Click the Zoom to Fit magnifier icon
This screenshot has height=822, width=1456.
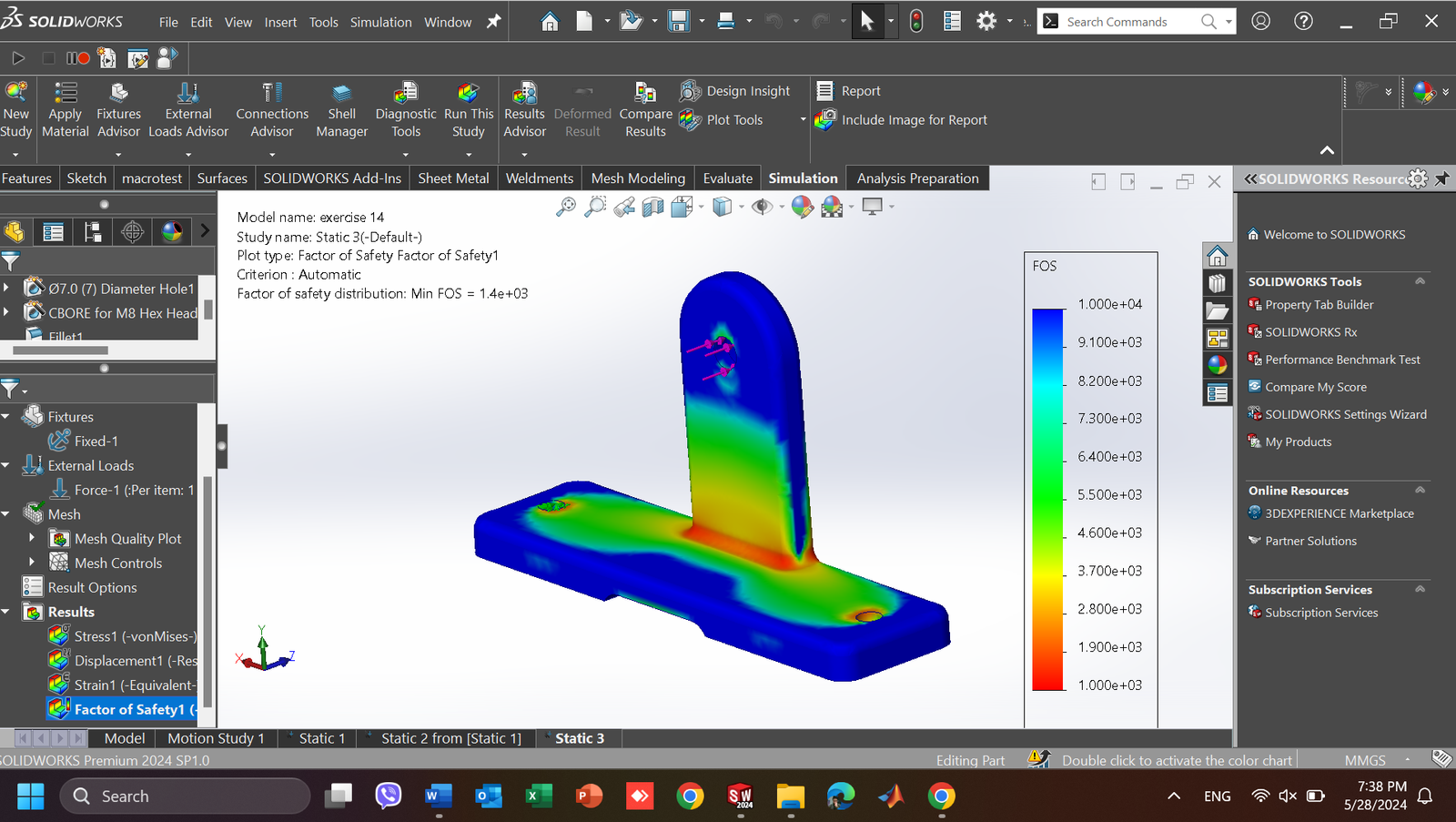[x=566, y=207]
